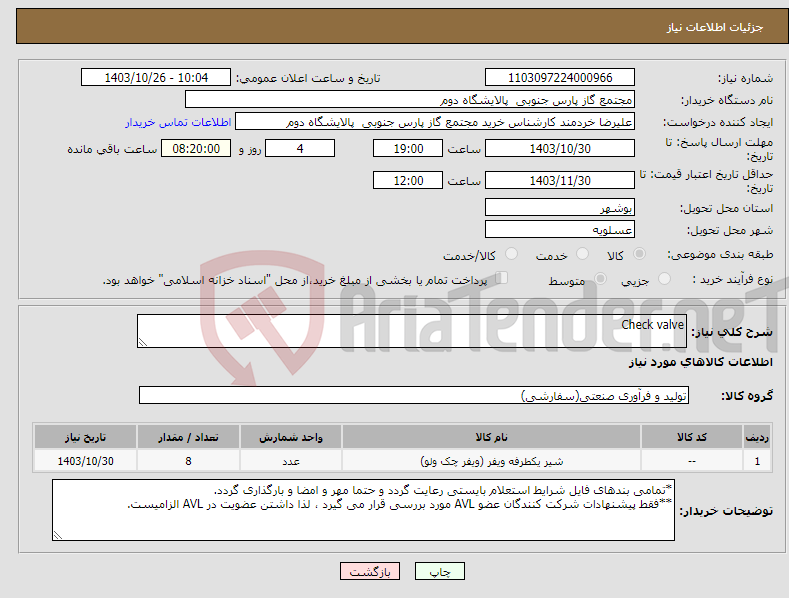Select the متوسط purchase type radio

[x=600, y=278]
